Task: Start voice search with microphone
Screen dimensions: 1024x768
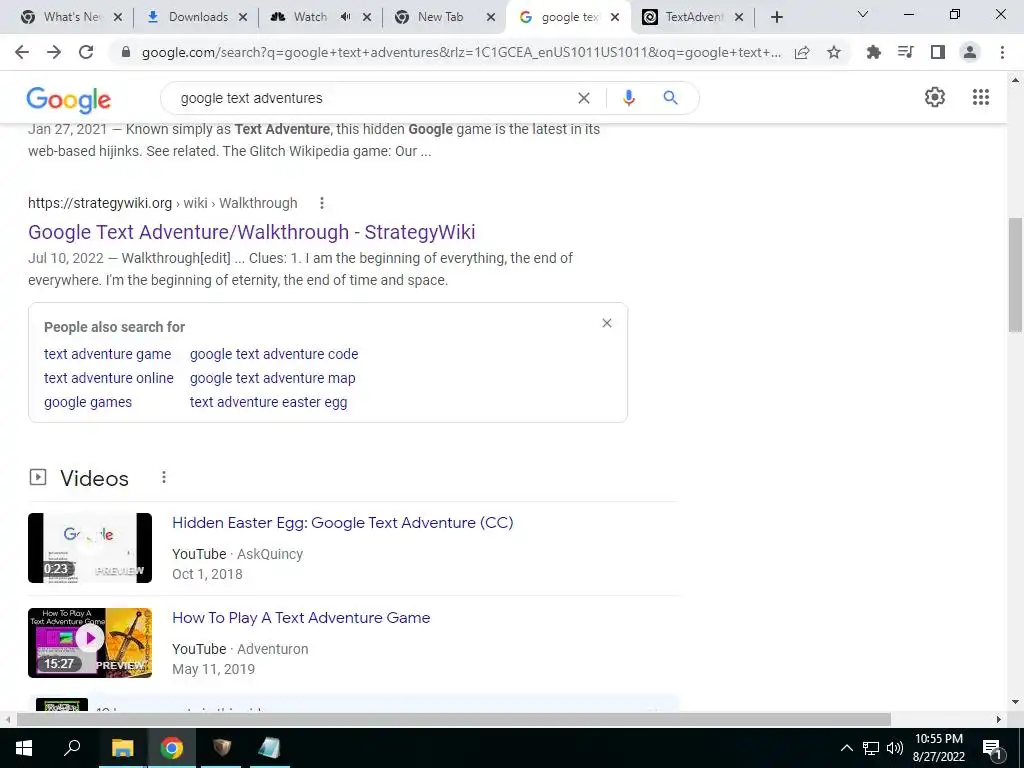Action: pyautogui.click(x=628, y=98)
